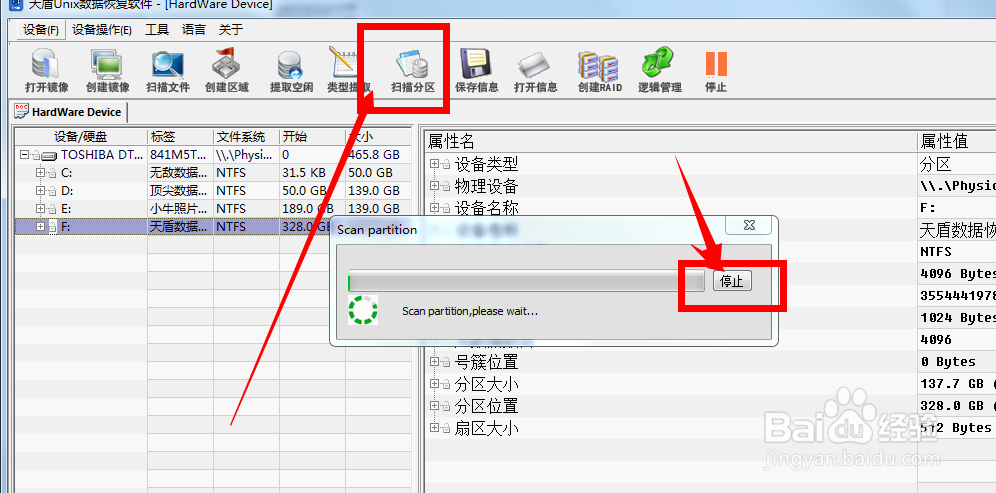The image size is (996, 493).
Task: Expand the 分区位置 property row
Action: [x=434, y=405]
